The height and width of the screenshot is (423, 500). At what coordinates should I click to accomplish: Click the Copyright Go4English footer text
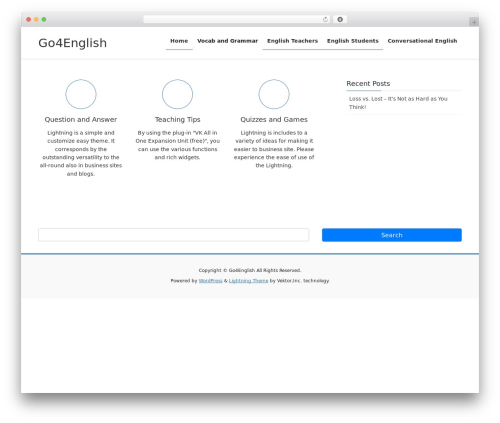pos(250,270)
